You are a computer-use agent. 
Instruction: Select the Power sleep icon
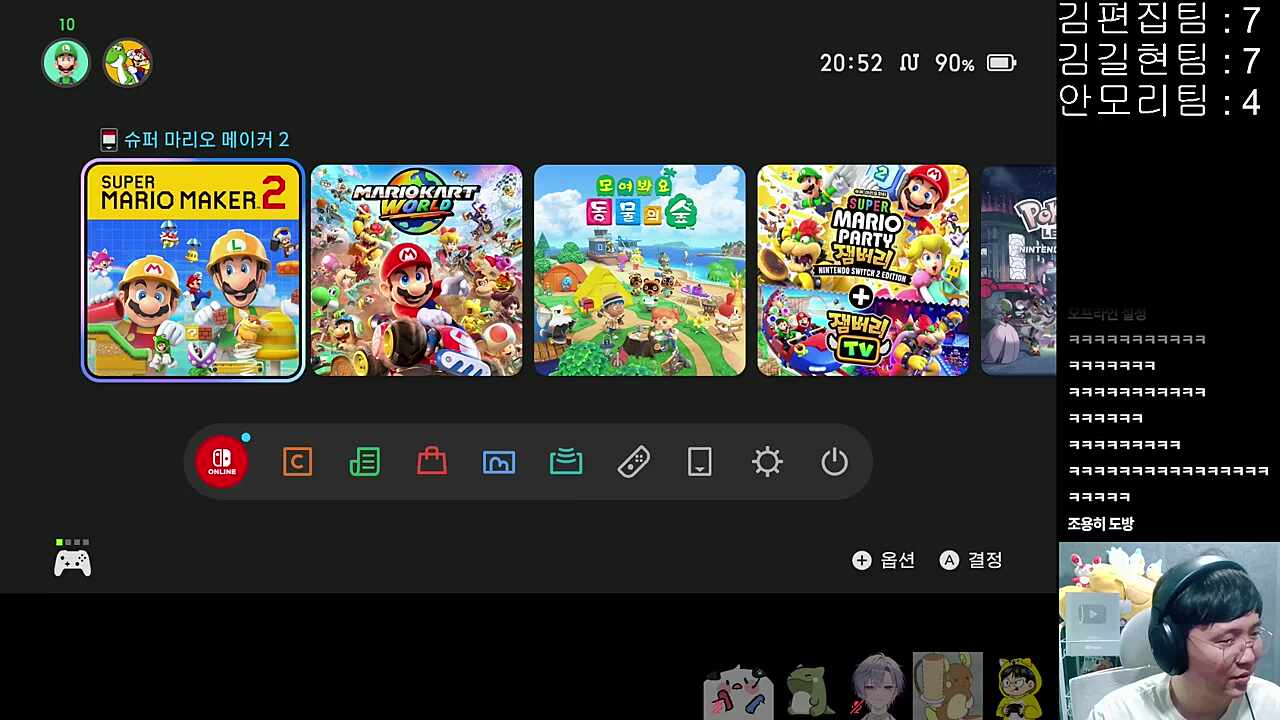point(834,462)
